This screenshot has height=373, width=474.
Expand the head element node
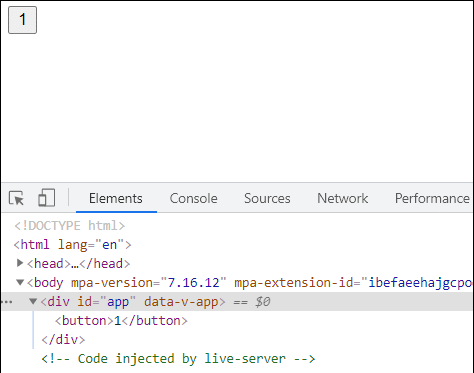(x=20, y=263)
